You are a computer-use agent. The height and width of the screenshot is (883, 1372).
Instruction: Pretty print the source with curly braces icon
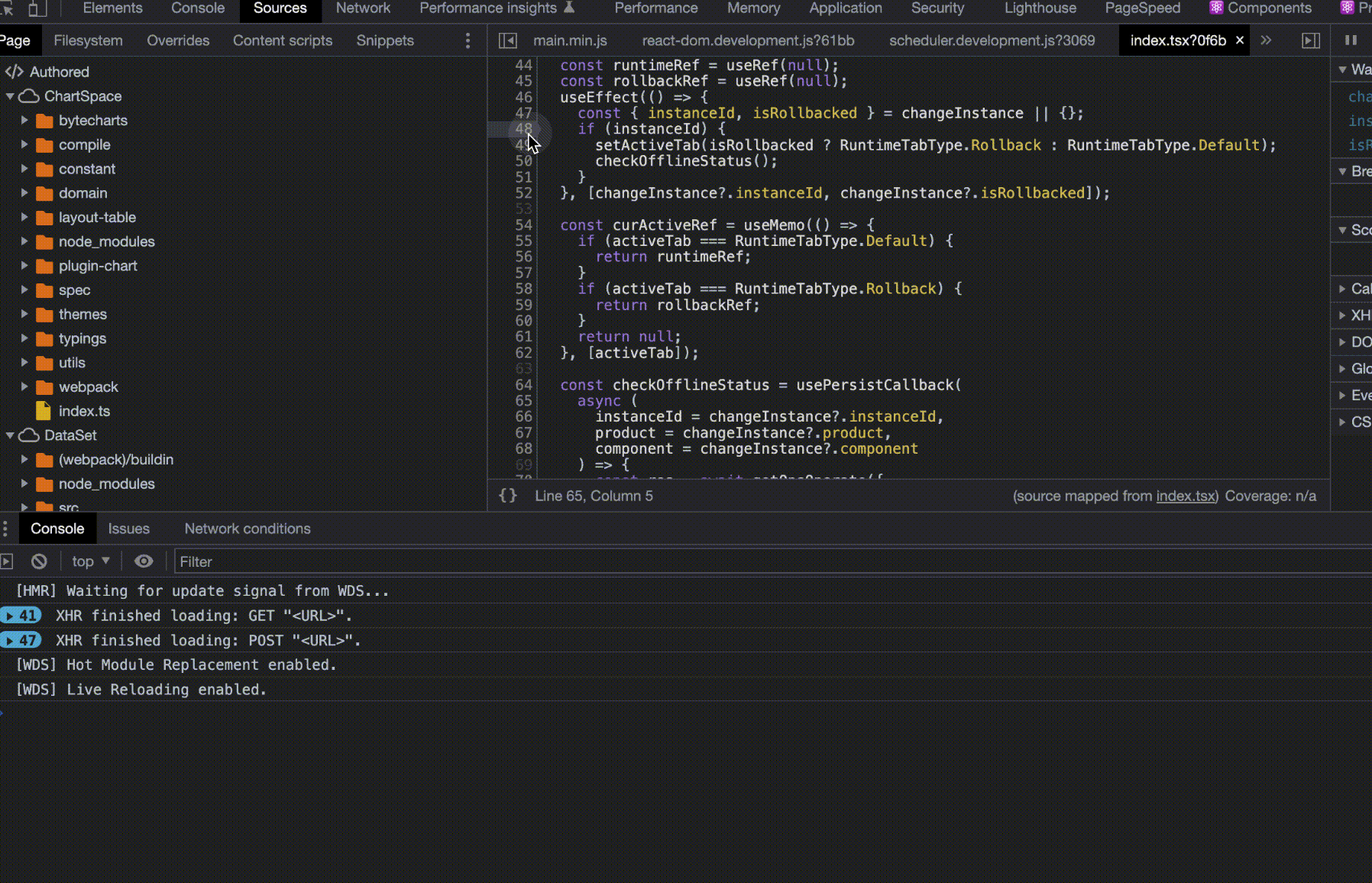508,496
